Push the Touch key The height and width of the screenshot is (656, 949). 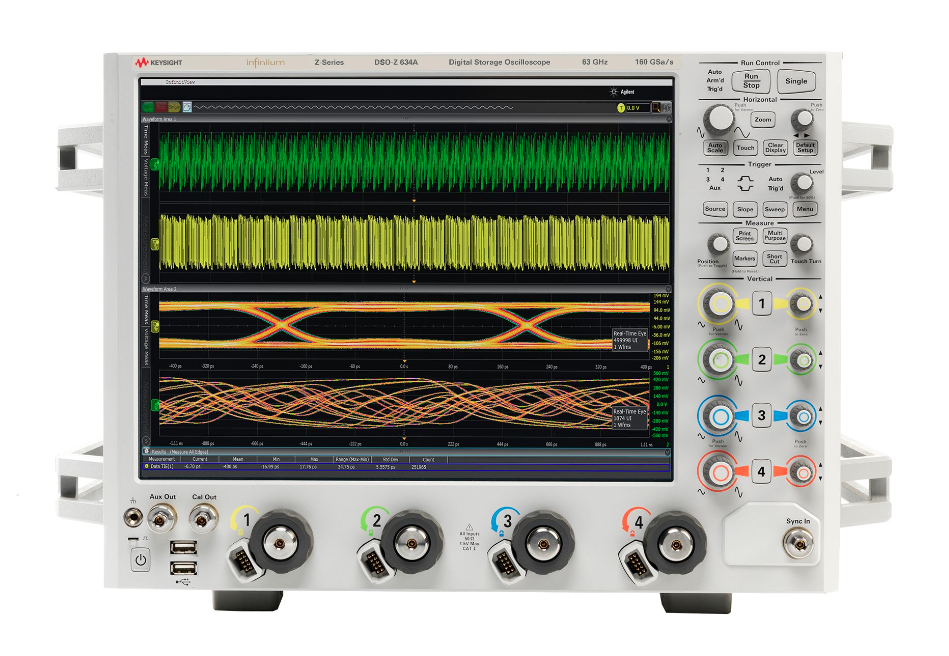click(745, 148)
